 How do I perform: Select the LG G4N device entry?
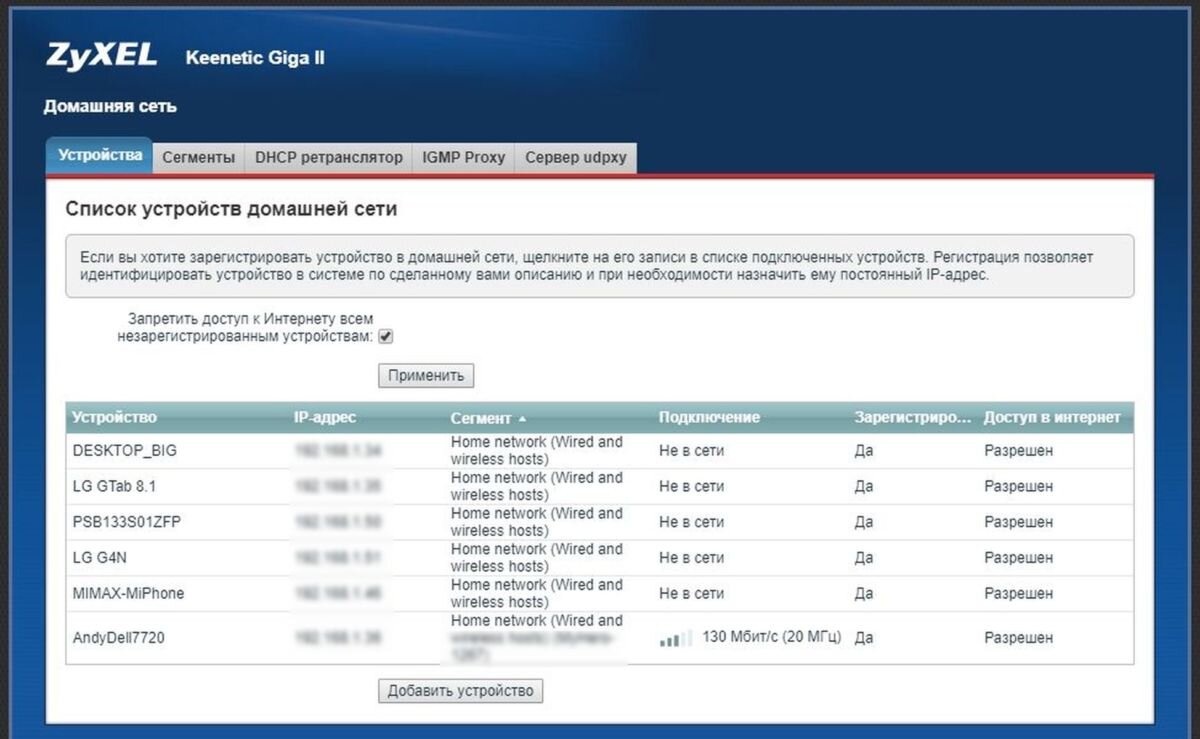click(x=600, y=558)
